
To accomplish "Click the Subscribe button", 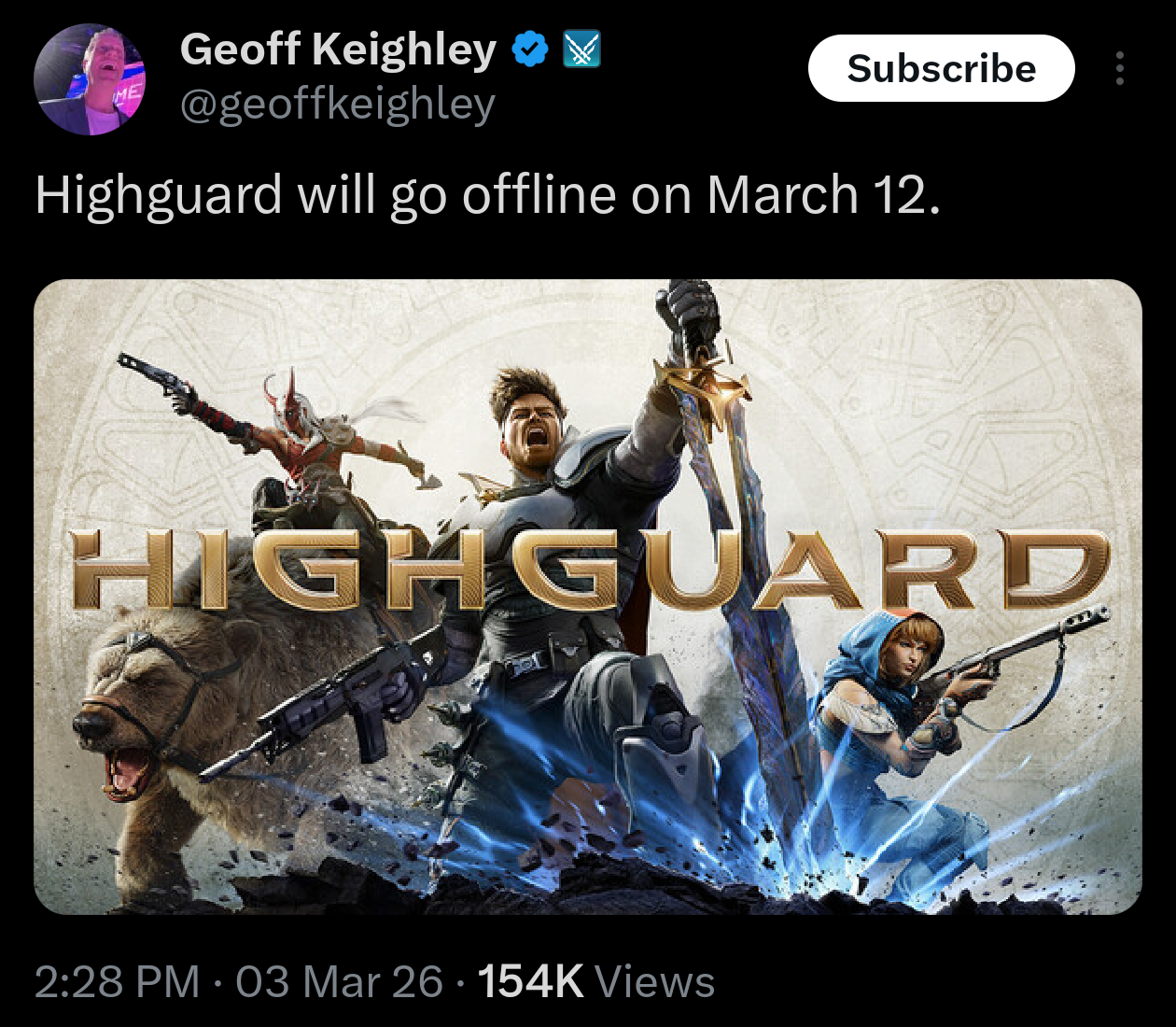I will pos(942,68).
